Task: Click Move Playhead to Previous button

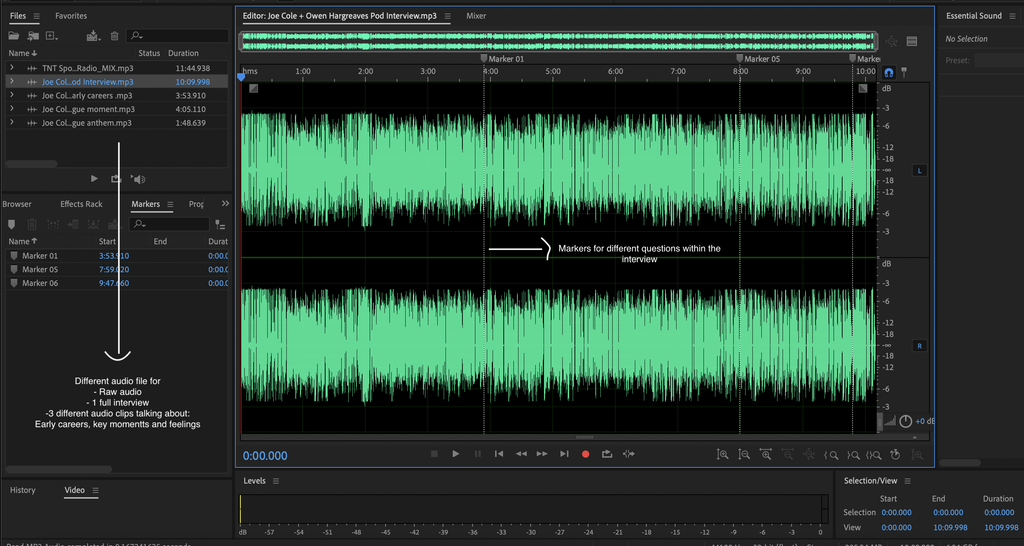Action: 499,454
